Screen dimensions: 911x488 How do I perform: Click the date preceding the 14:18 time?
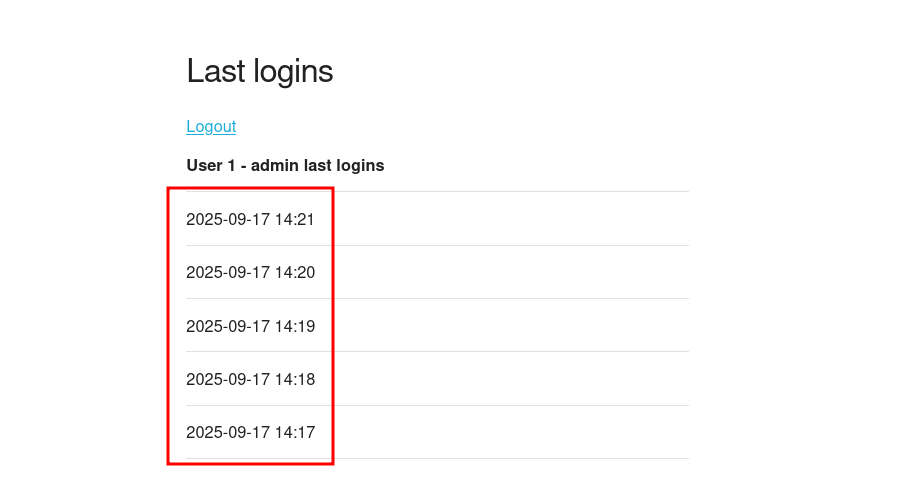pyautogui.click(x=228, y=379)
